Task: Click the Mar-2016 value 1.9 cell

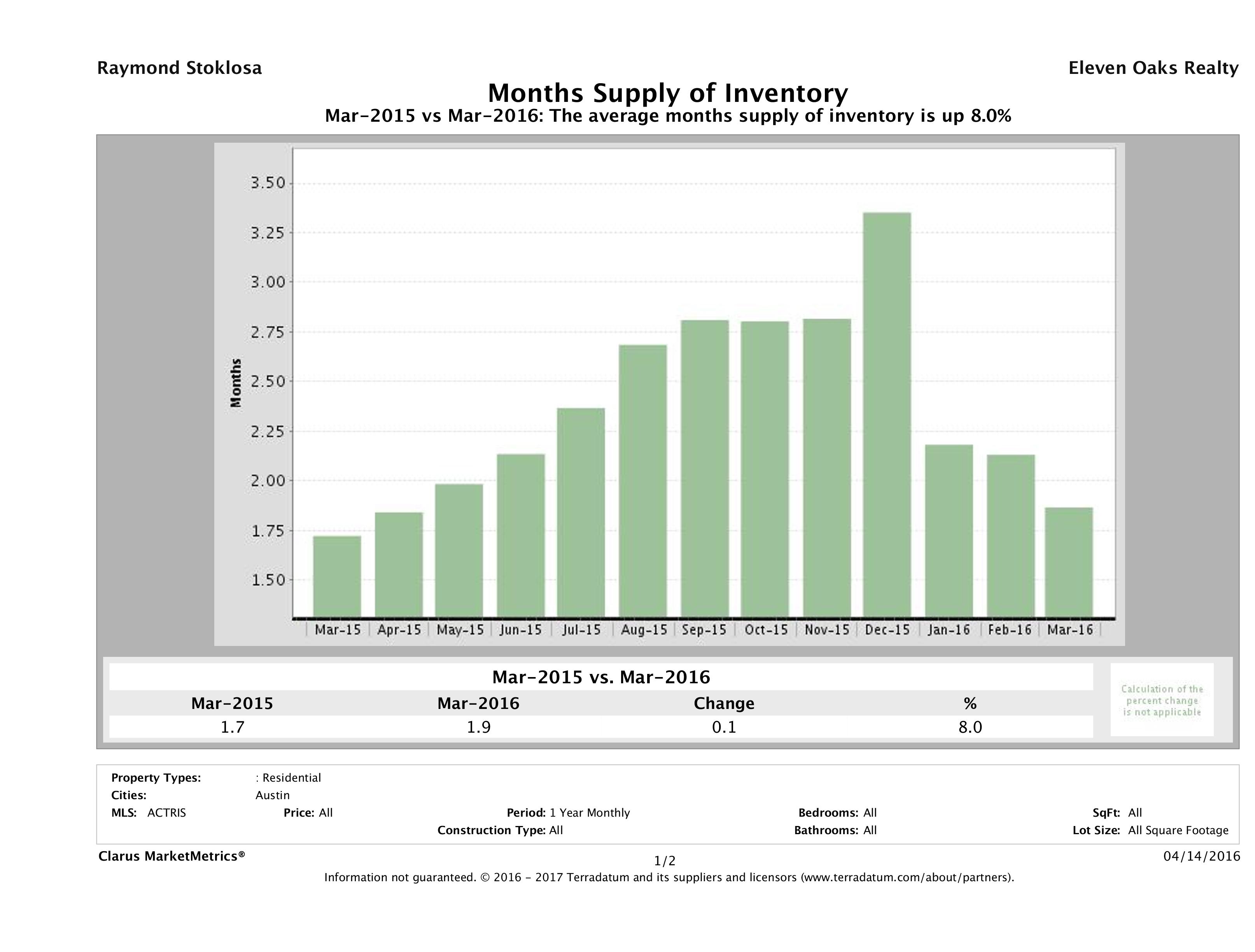Action: [x=478, y=727]
